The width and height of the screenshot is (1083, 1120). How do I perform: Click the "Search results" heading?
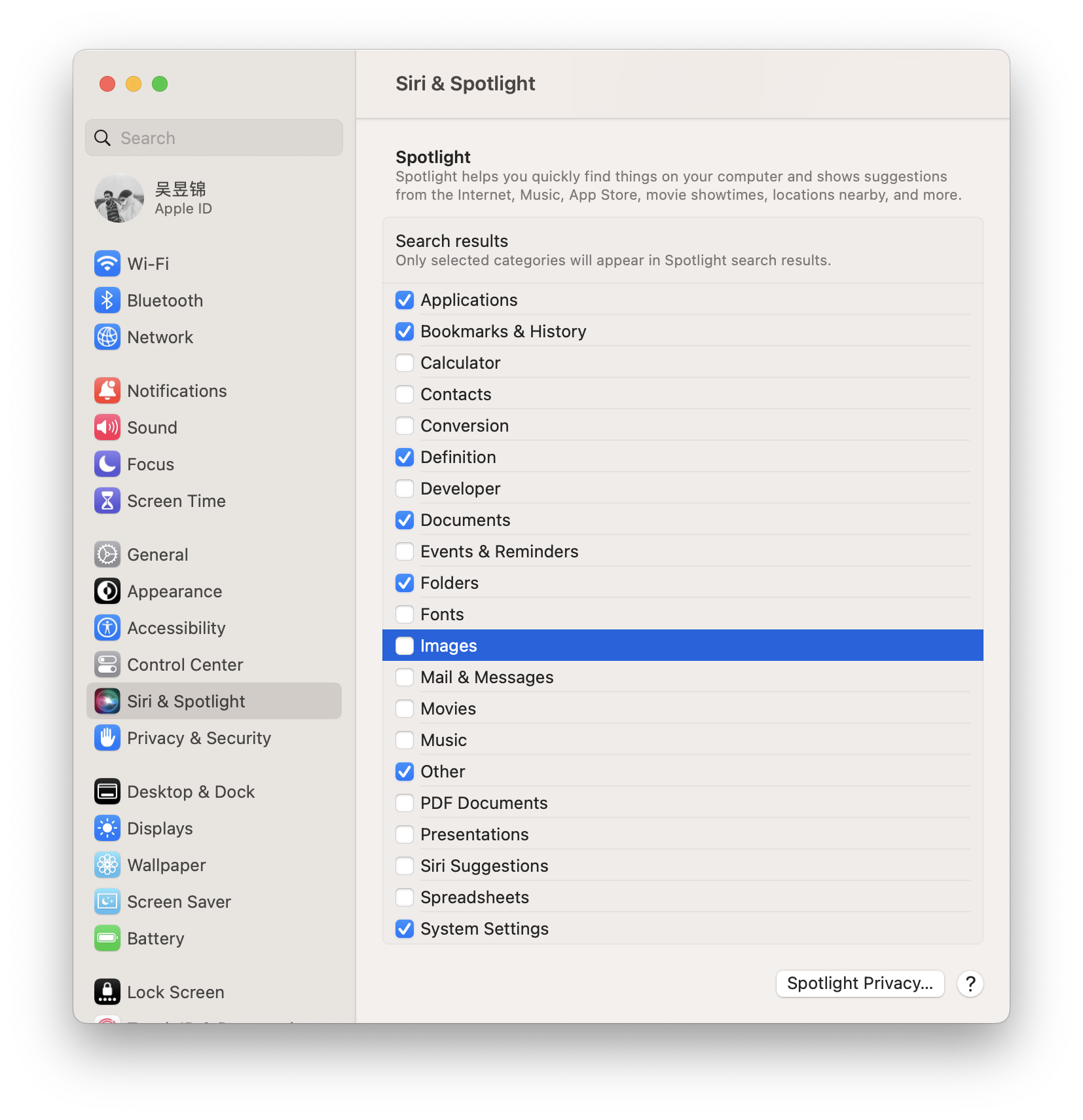point(452,241)
